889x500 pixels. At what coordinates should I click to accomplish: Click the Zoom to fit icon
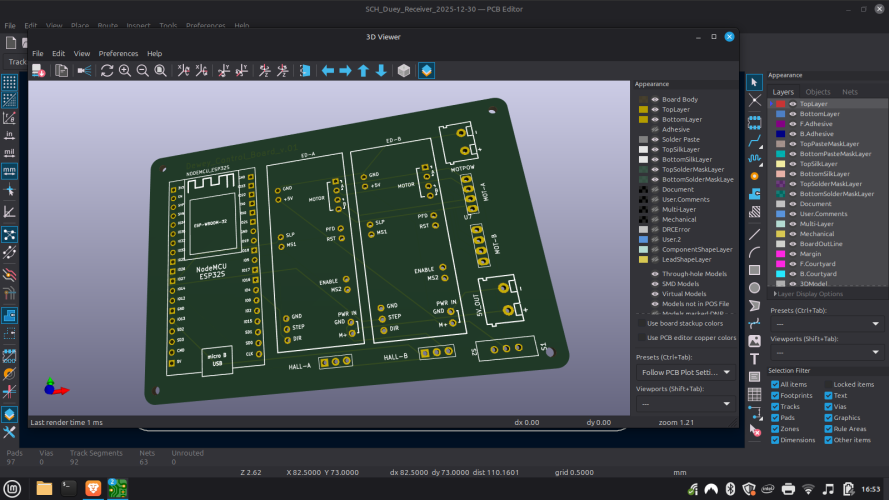click(160, 71)
